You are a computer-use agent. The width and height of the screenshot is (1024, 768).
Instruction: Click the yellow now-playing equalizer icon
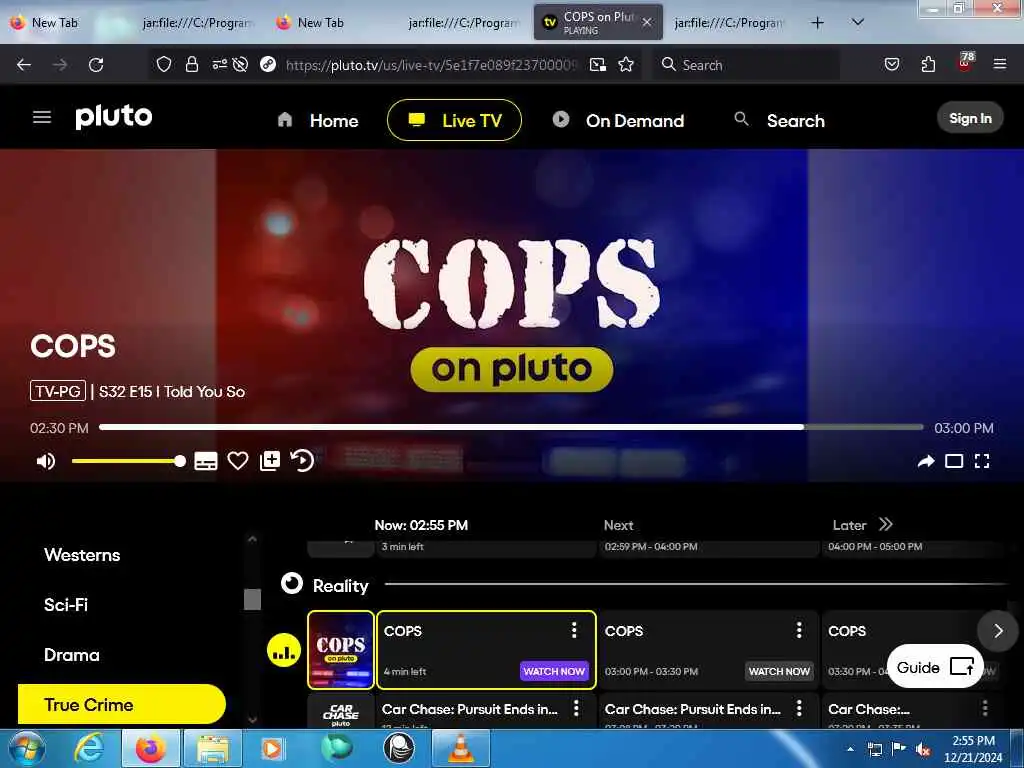point(283,650)
